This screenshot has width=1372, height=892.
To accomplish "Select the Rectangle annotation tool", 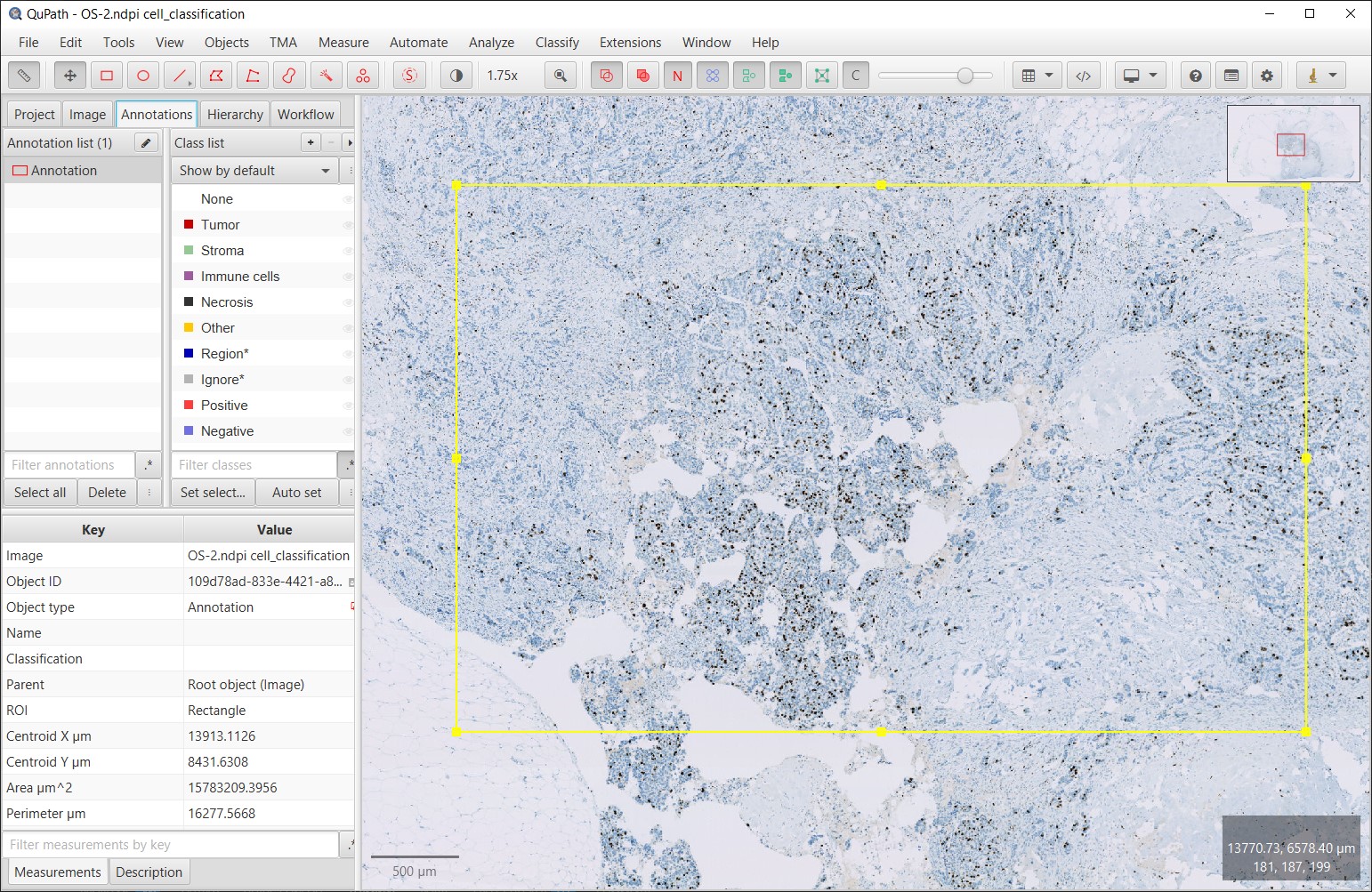I will coord(107,76).
